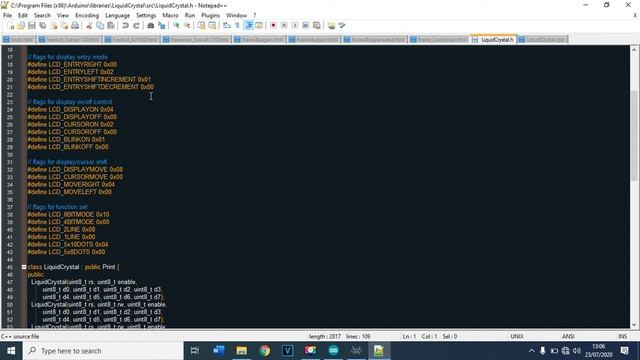The width and height of the screenshot is (640, 360).
Task: Click "length : 2817" status bar entry
Action: pyautogui.click(x=325, y=336)
